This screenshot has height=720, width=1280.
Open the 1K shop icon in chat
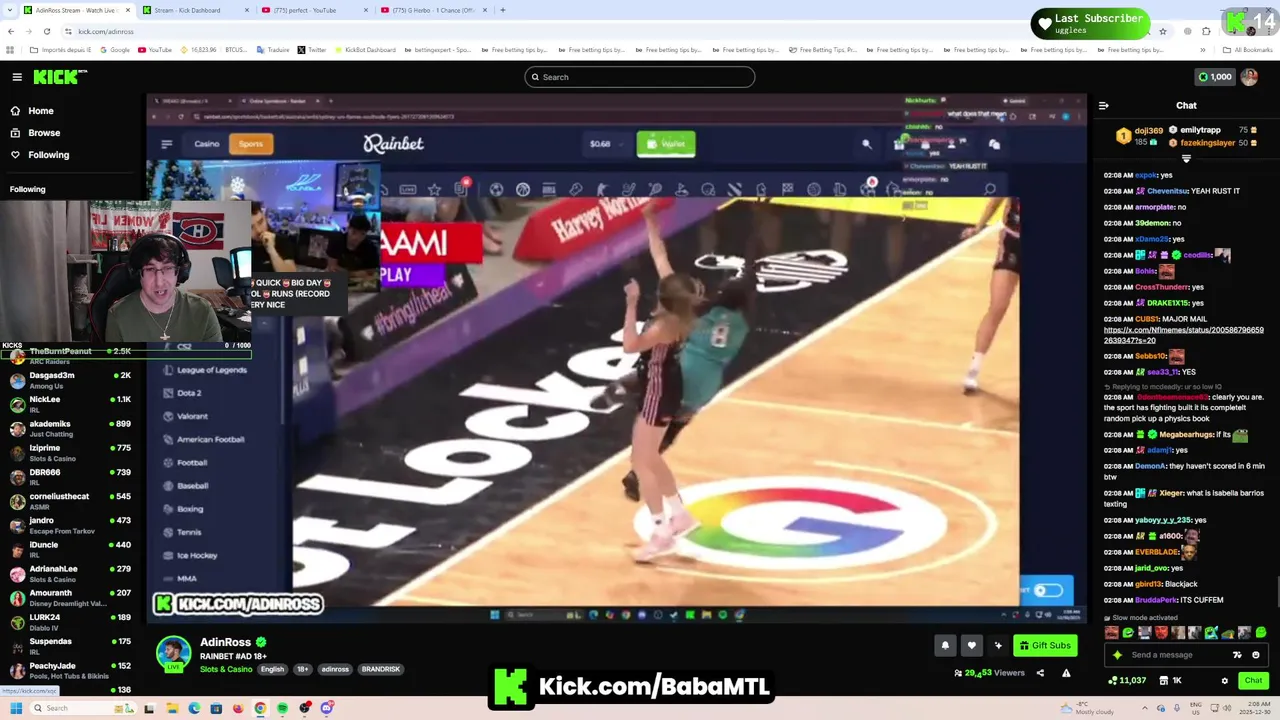tap(1170, 681)
